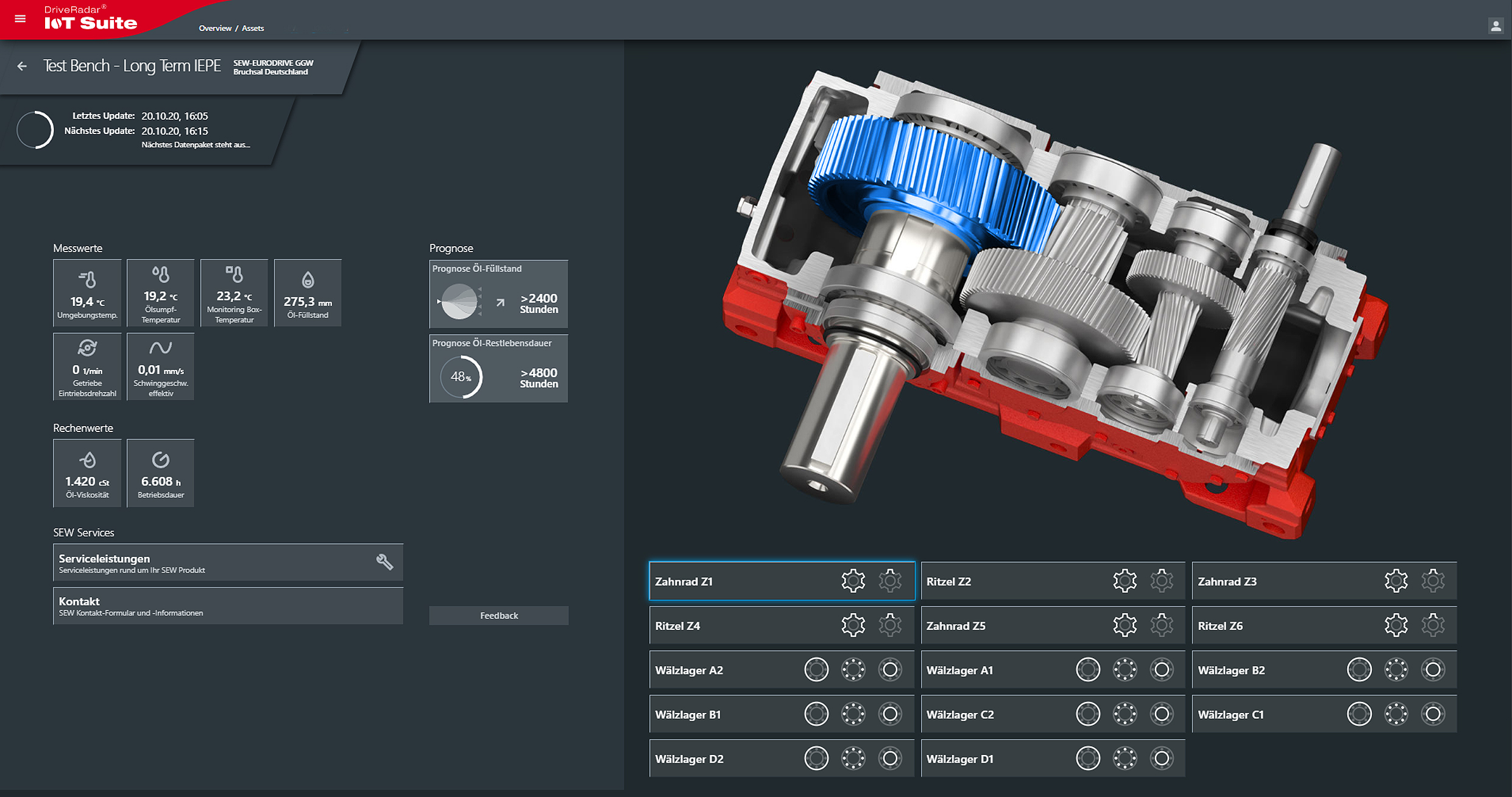Select the Umgebungstemp. 19,4 °C tile
This screenshot has width=1512, height=797.
87,293
